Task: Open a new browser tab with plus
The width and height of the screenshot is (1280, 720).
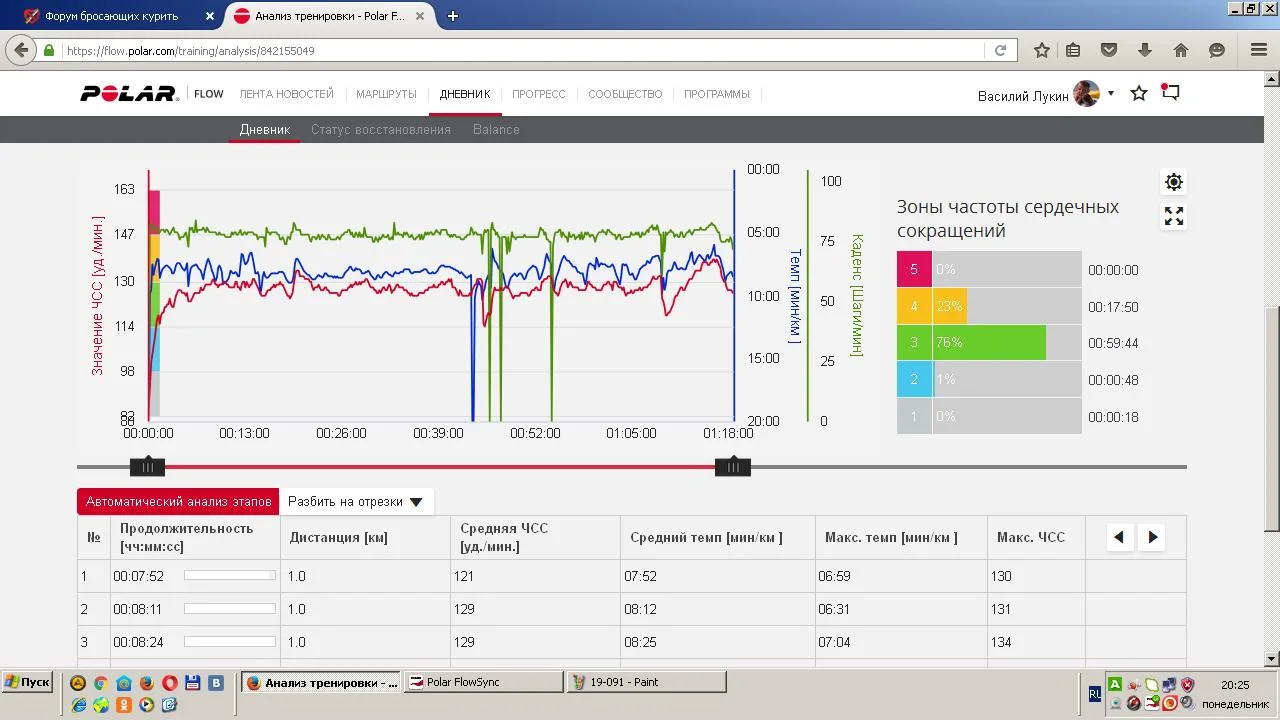Action: [x=453, y=16]
